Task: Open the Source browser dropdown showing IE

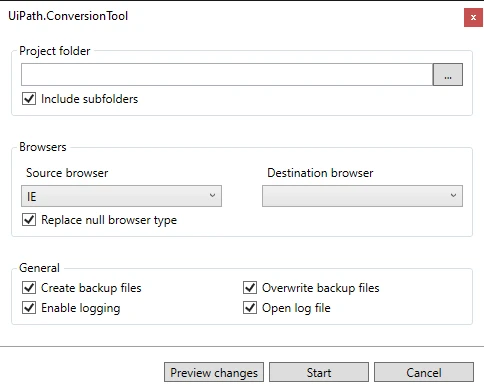Action: click(x=121, y=196)
